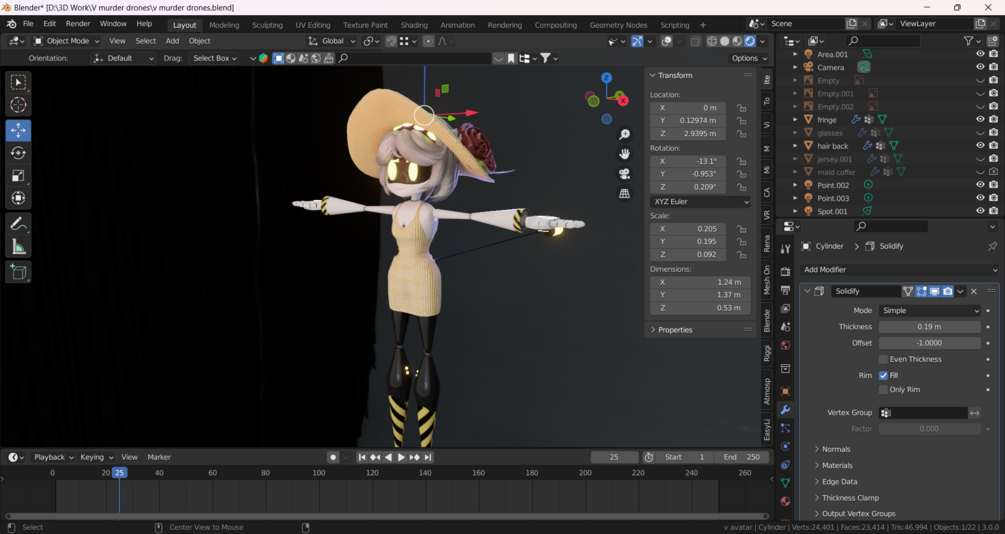The image size is (1005, 534).
Task: Expand the Thickness Clamp section
Action: [x=849, y=497]
